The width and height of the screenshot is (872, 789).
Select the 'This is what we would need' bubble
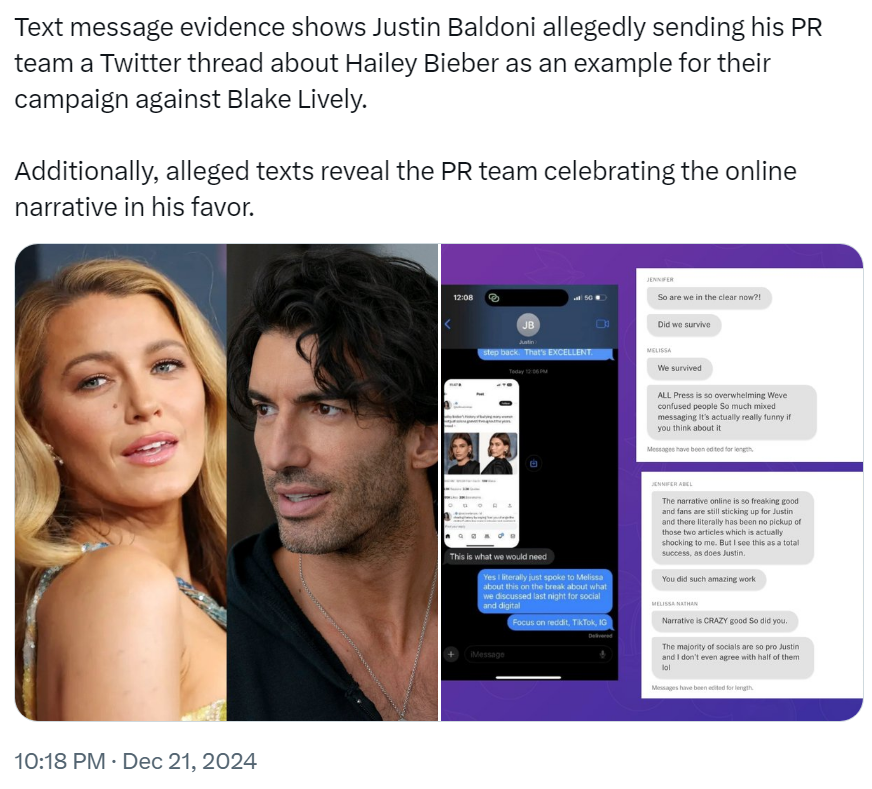[x=498, y=557]
